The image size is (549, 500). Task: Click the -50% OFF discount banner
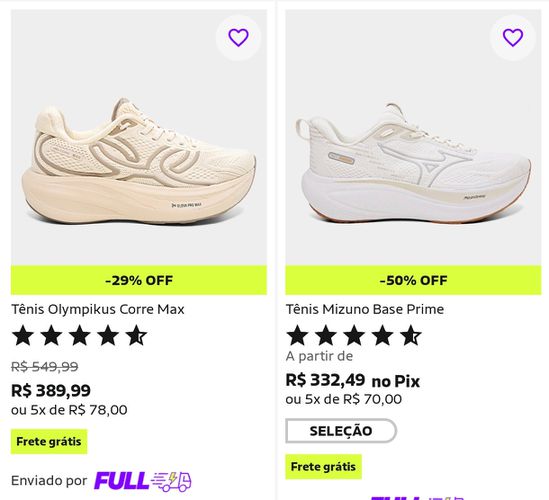point(413,280)
